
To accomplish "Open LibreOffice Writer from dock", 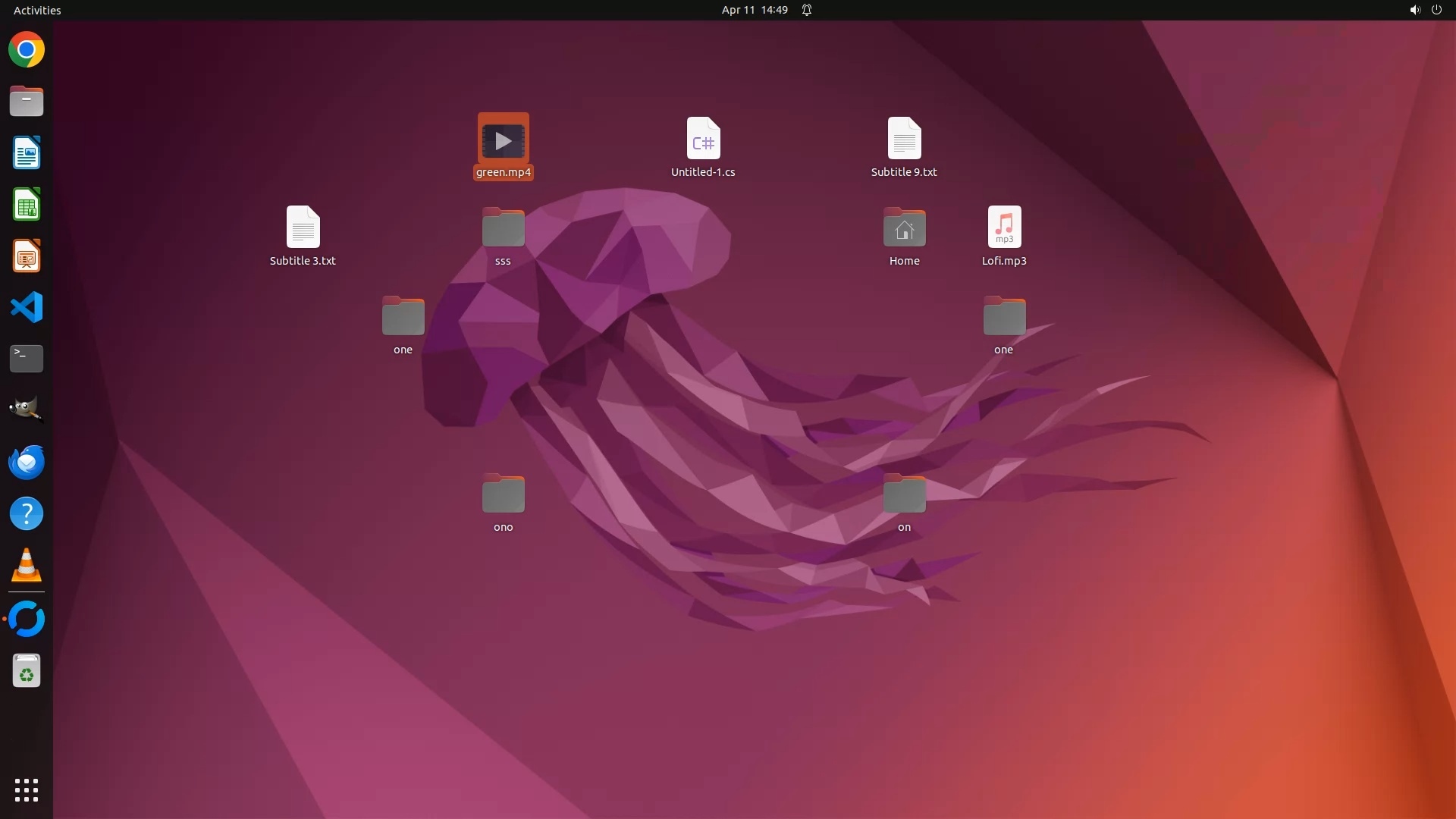I will (27, 153).
